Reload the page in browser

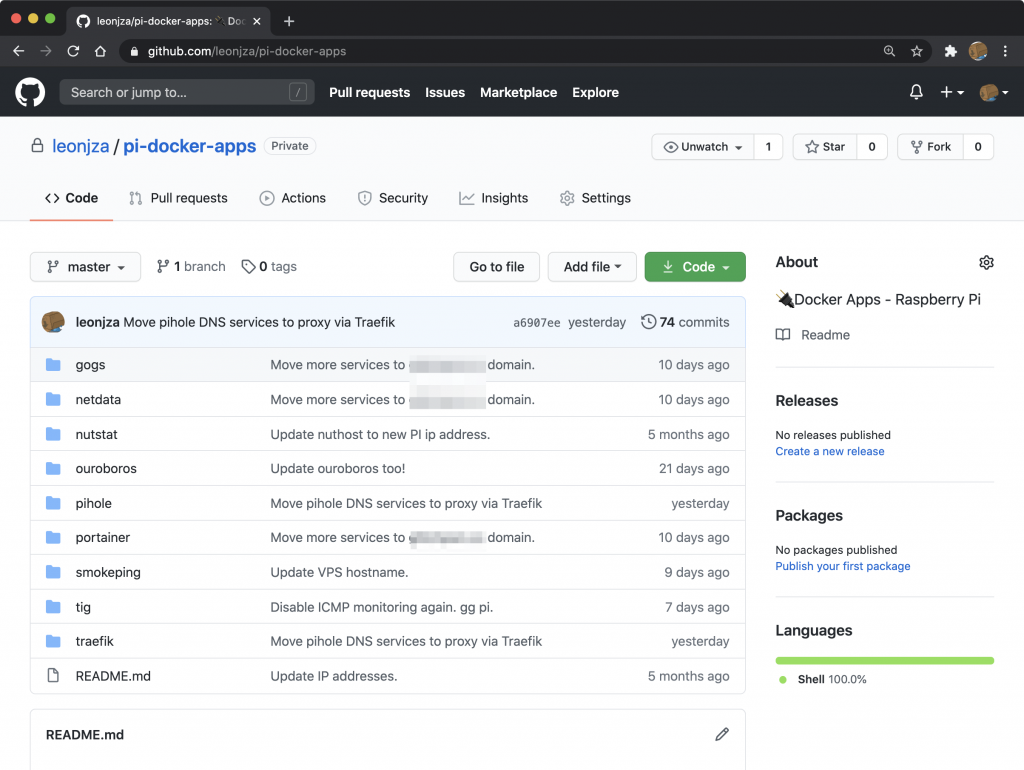[73, 51]
